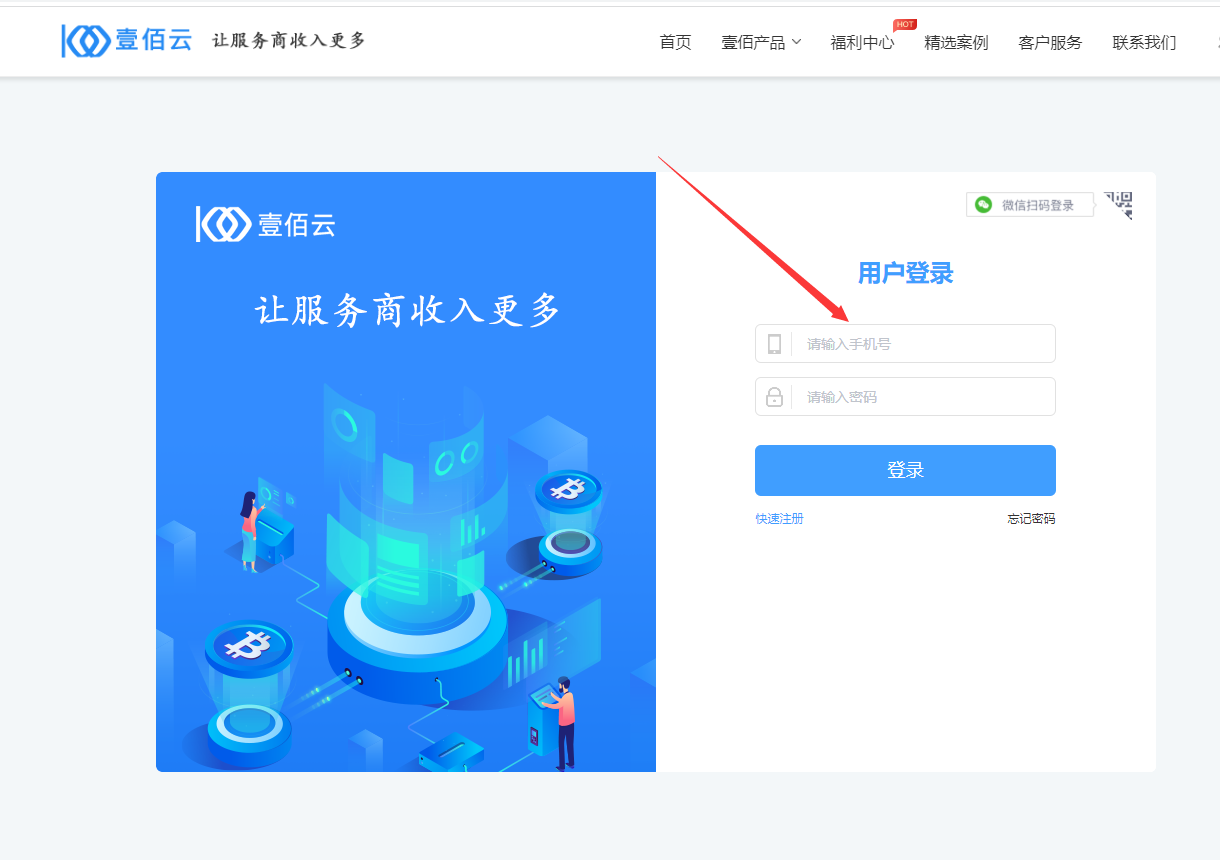The height and width of the screenshot is (860, 1220).
Task: Open the 首页 menu item
Action: point(675,42)
